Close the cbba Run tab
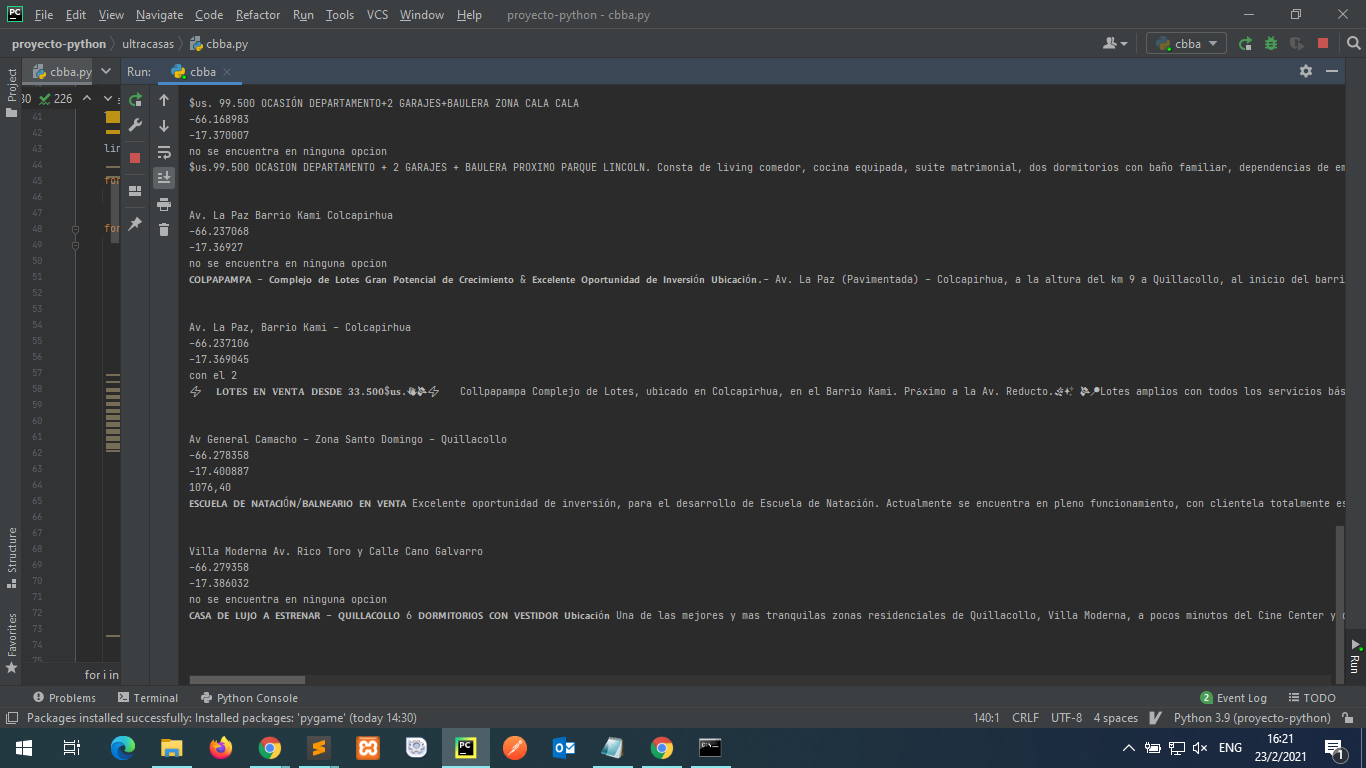The width and height of the screenshot is (1366, 768). pyautogui.click(x=227, y=72)
